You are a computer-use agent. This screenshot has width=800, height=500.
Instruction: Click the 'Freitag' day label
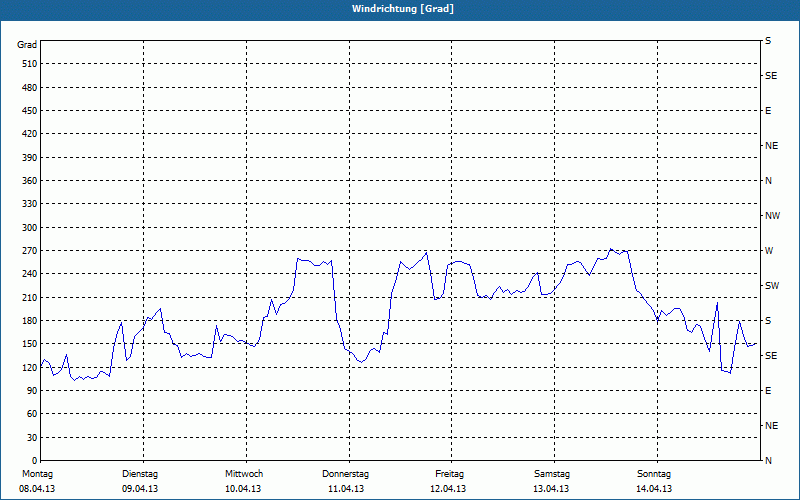pos(449,474)
